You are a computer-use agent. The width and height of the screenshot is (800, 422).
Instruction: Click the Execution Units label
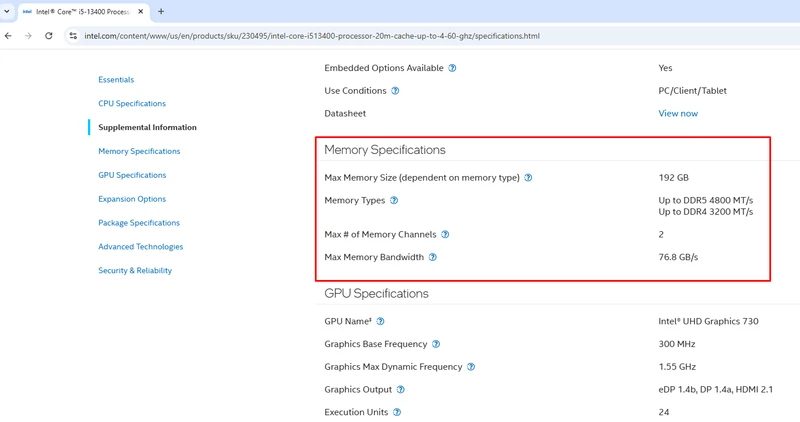(x=356, y=412)
